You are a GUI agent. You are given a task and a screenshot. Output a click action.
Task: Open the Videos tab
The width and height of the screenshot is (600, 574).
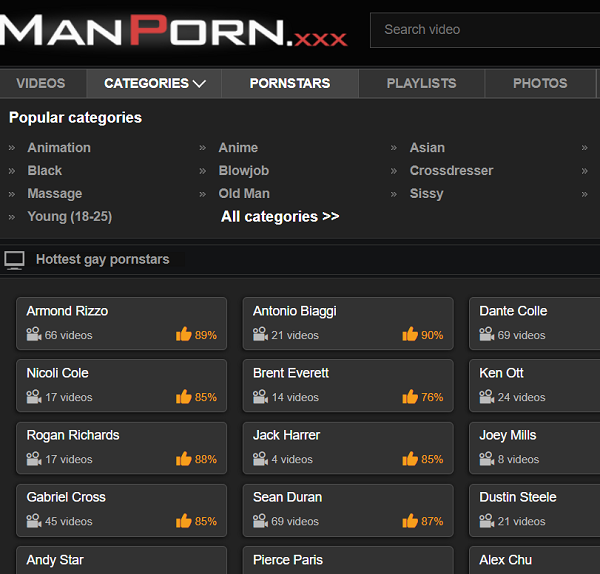tap(41, 83)
